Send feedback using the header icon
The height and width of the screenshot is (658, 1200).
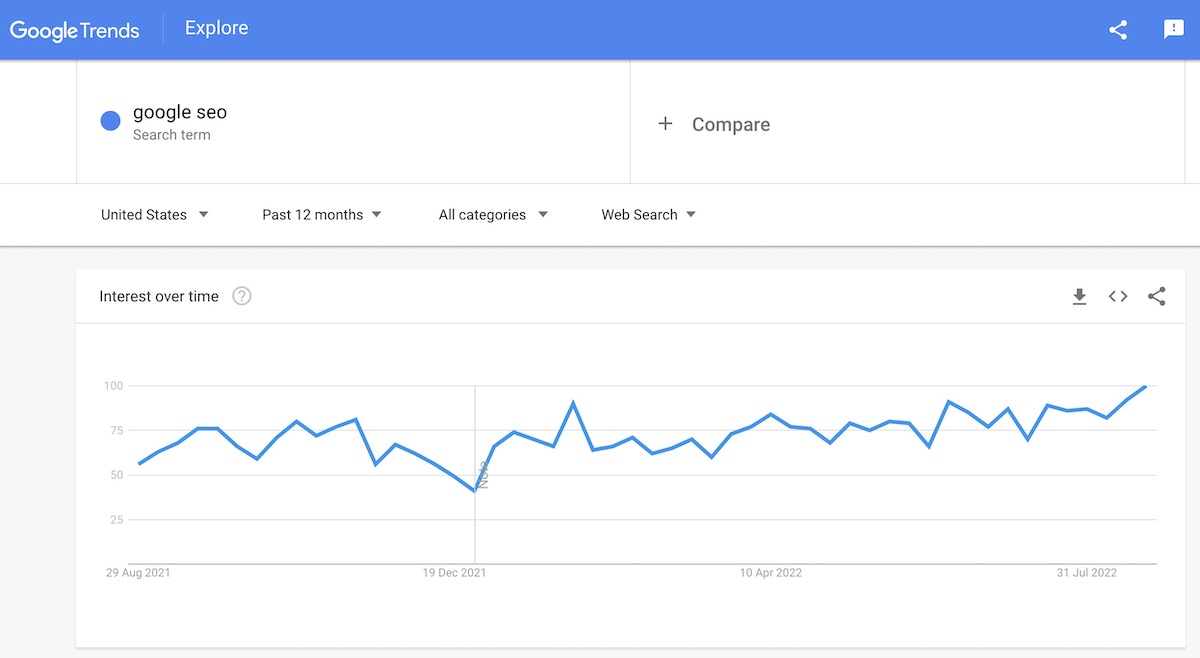(1172, 30)
